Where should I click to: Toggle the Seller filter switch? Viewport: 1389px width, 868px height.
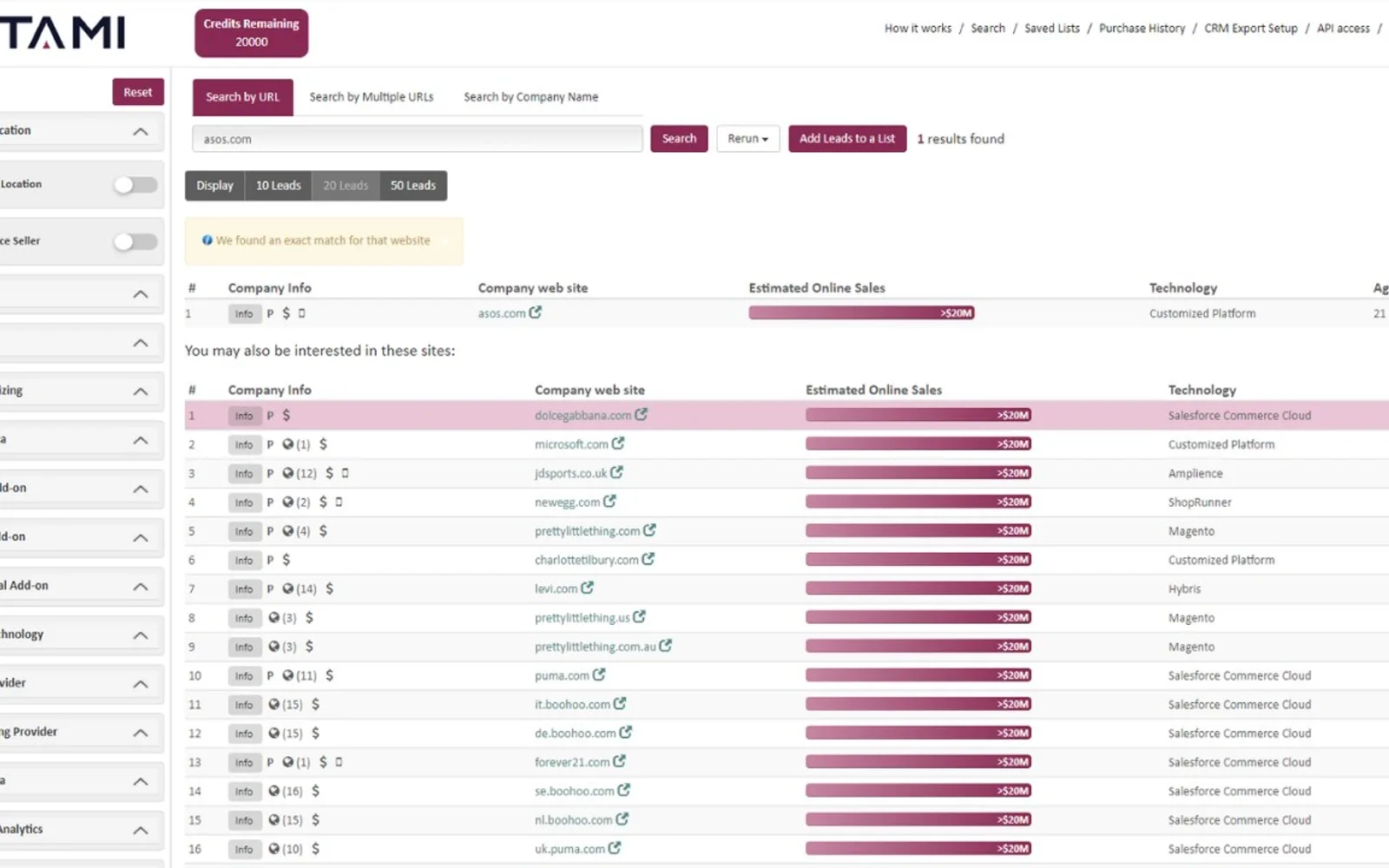tap(136, 241)
